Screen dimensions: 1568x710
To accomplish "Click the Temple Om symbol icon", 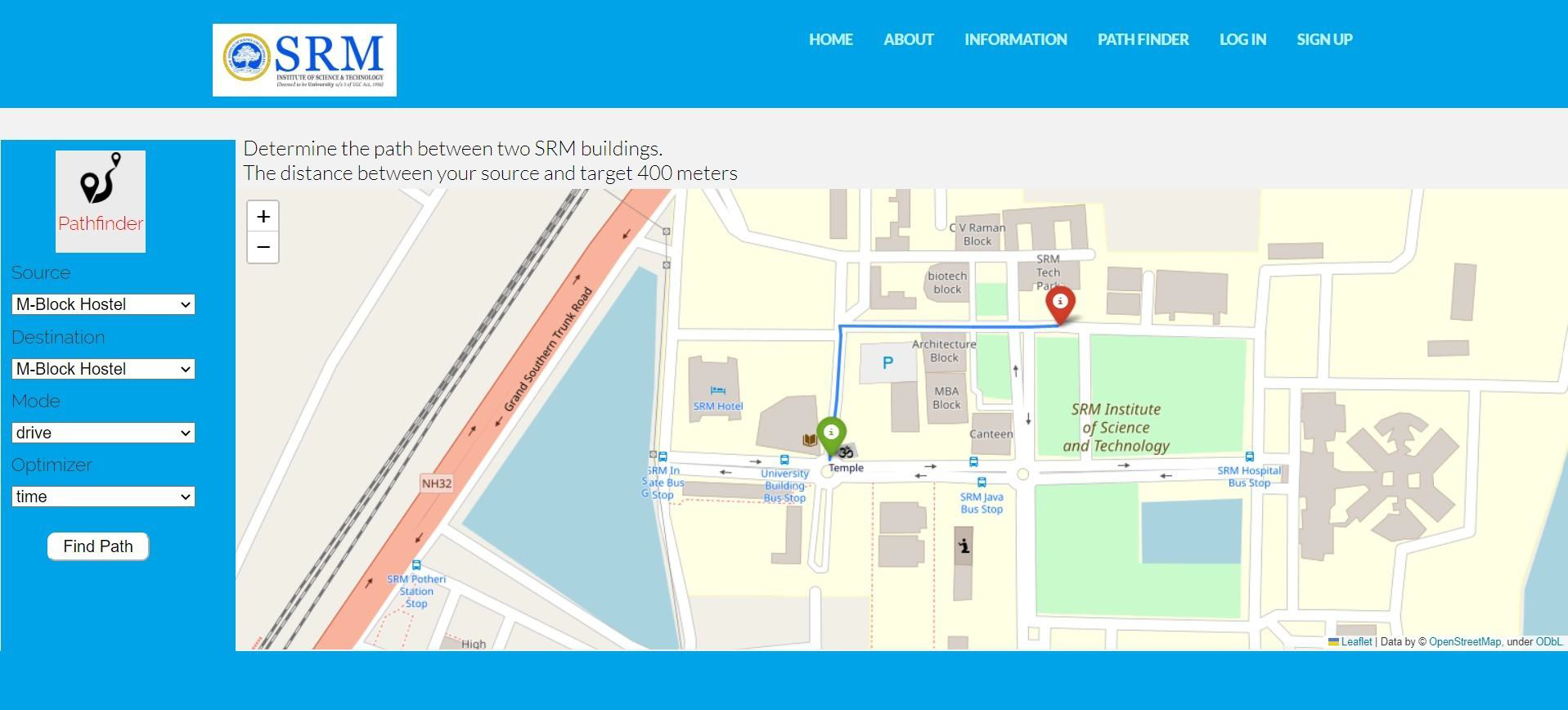I will (x=847, y=452).
